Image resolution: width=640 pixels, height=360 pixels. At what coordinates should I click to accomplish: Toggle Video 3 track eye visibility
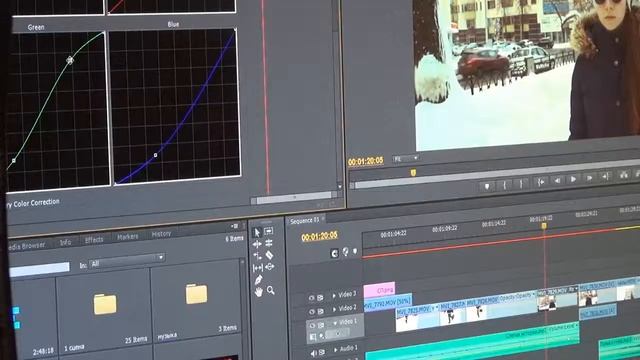(x=311, y=298)
